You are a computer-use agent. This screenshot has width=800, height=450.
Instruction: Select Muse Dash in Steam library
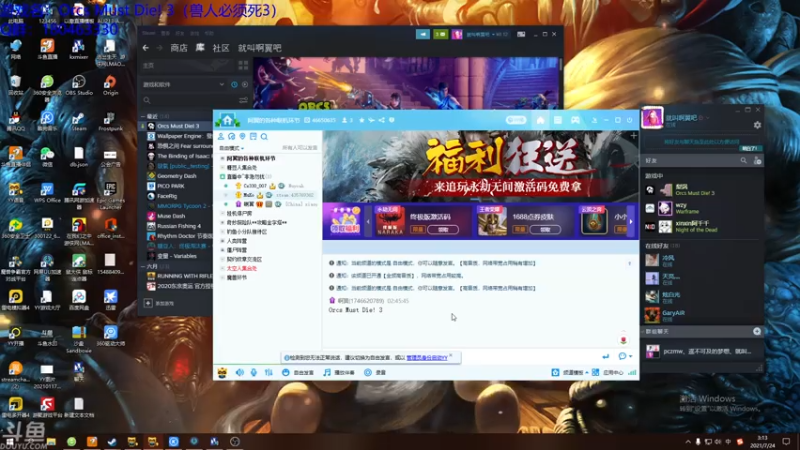pos(171,216)
